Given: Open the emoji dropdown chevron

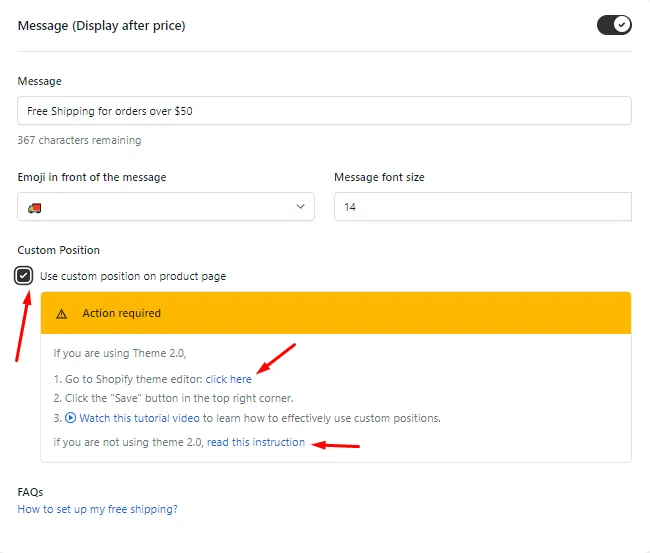Looking at the screenshot, I should coord(301,206).
